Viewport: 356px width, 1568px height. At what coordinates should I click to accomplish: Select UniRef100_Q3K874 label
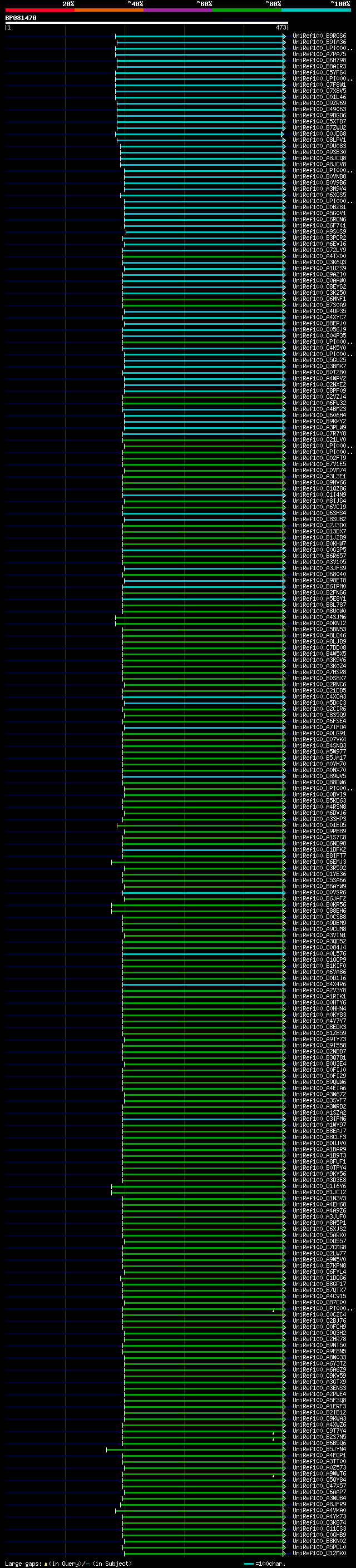319,1522
